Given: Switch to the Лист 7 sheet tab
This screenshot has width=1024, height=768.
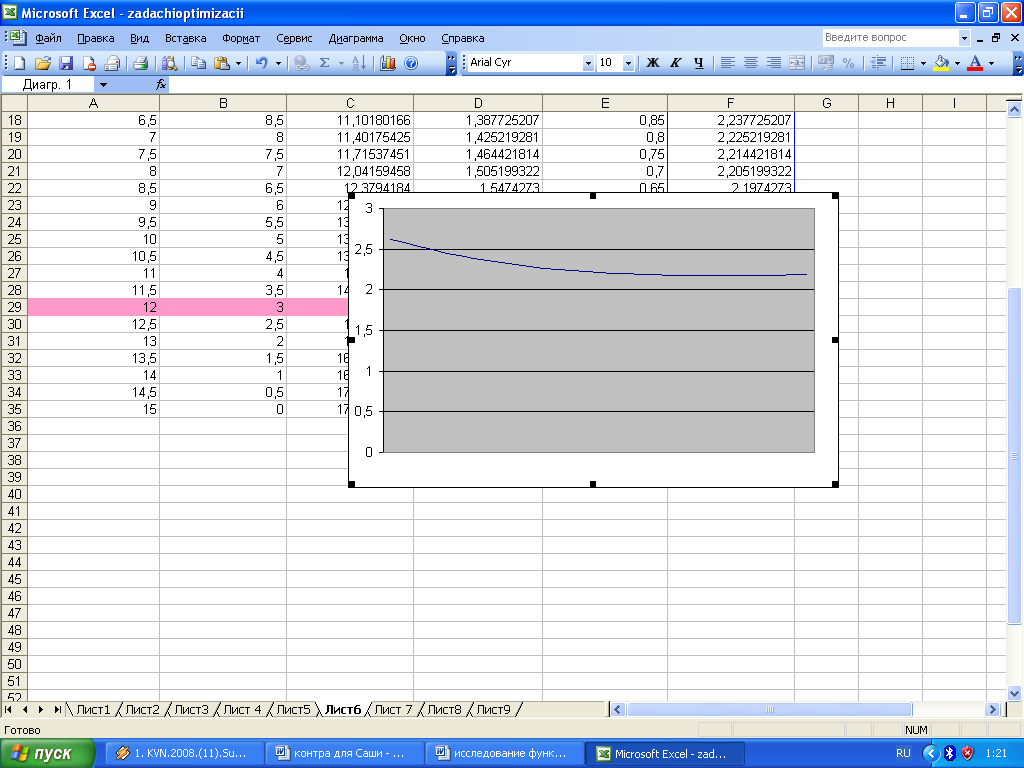Looking at the screenshot, I should coord(393,710).
